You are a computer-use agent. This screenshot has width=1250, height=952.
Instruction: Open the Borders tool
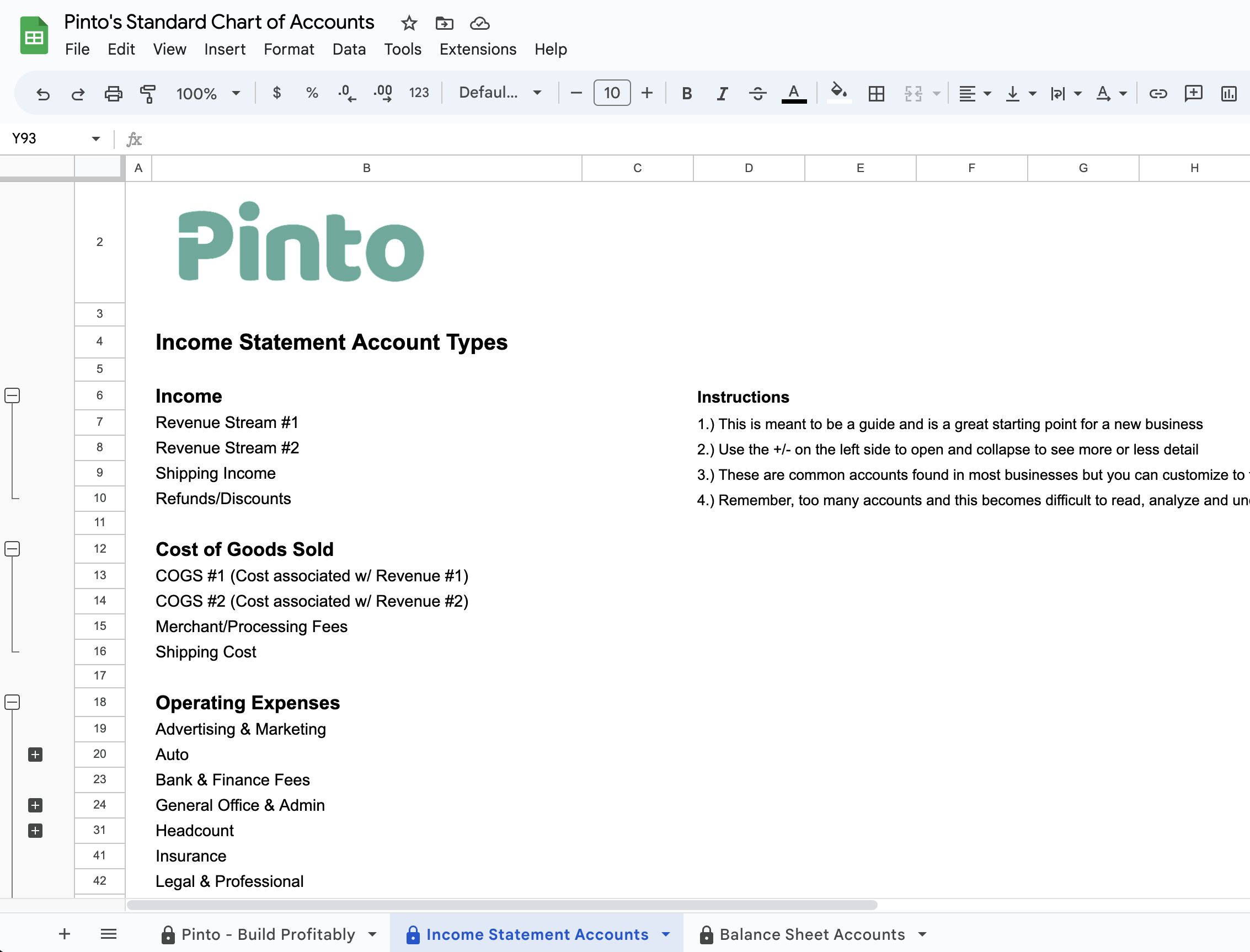876,94
